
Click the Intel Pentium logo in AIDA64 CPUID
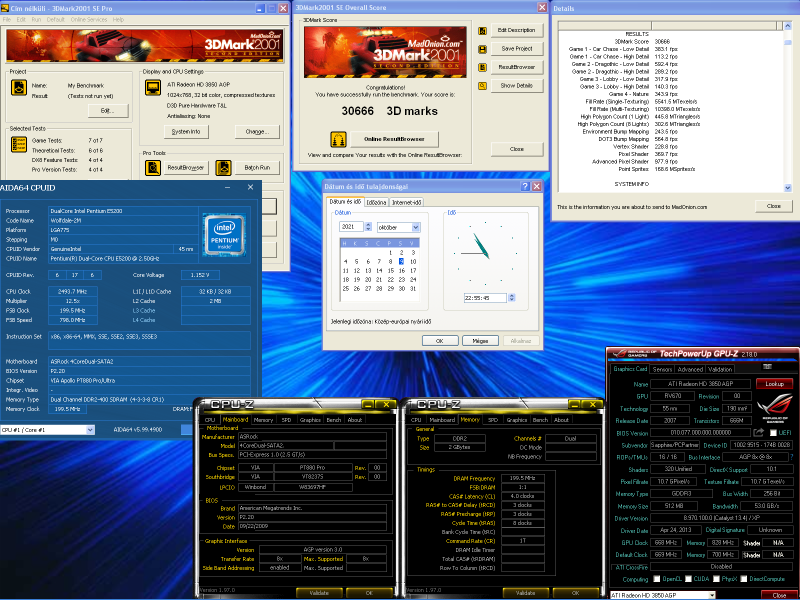point(224,235)
